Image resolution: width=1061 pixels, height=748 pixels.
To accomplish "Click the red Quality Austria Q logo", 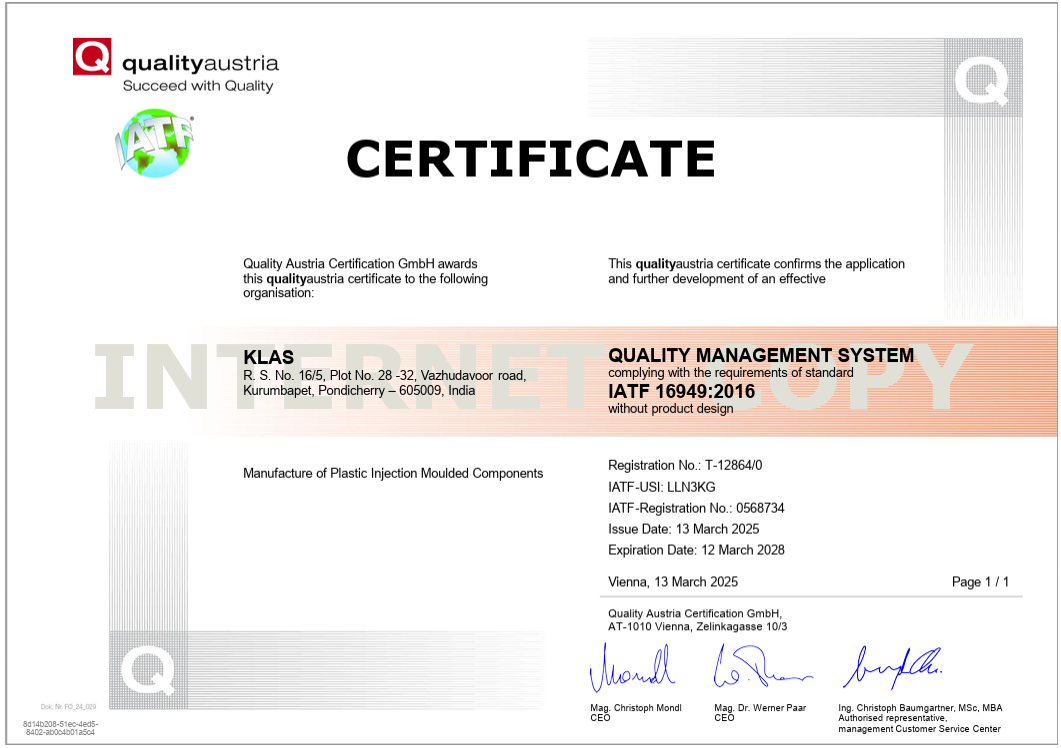I will click(92, 56).
